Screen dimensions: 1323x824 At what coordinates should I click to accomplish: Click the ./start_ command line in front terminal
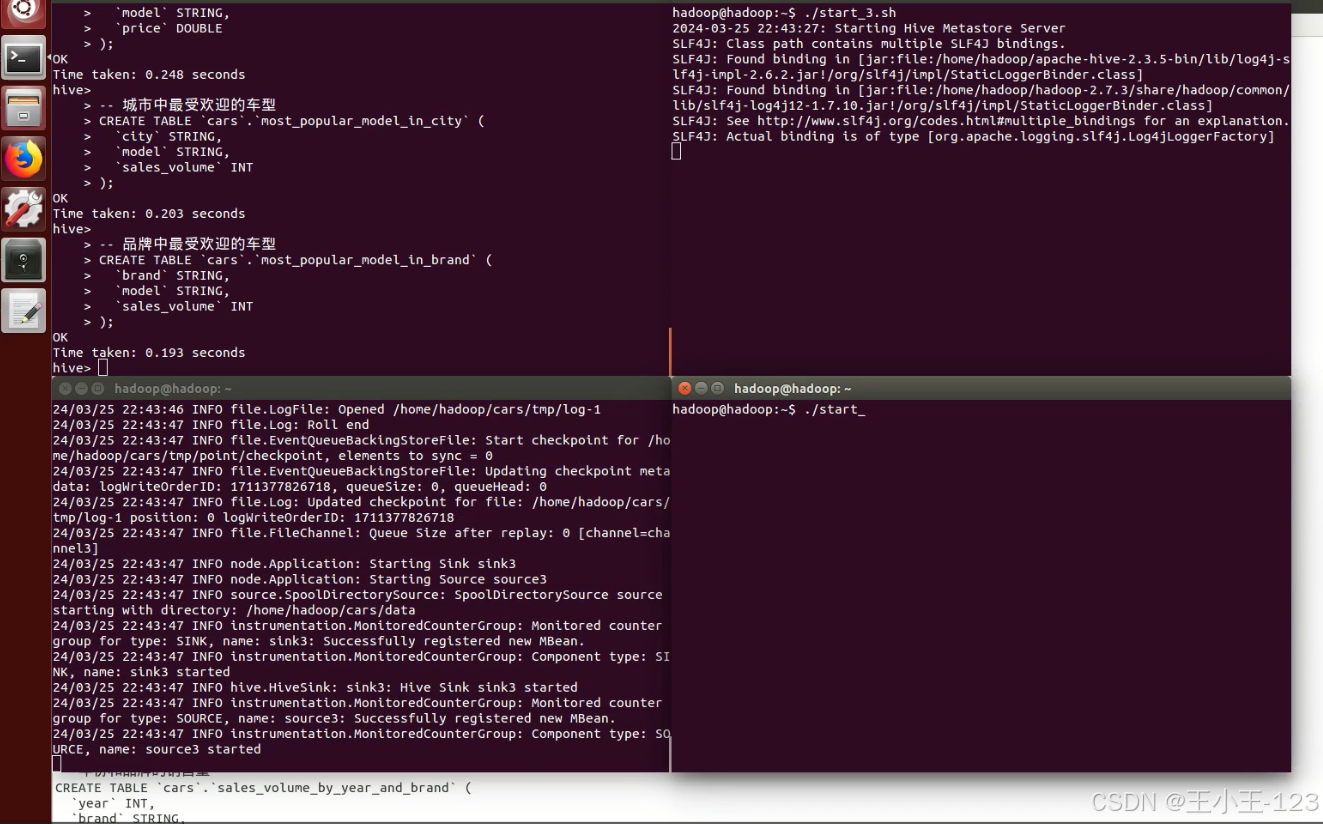[768, 410]
